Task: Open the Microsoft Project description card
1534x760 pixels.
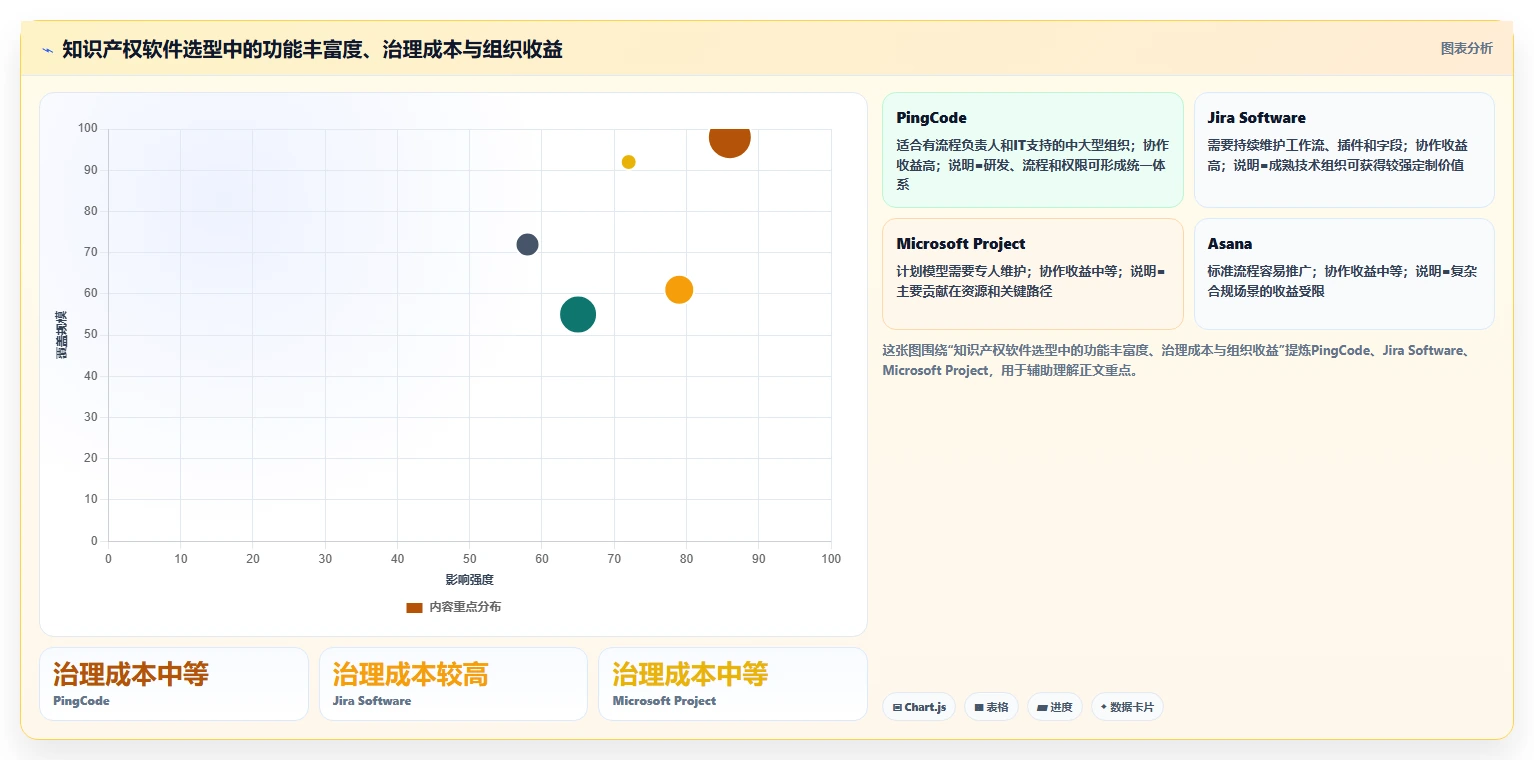Action: tap(1032, 274)
